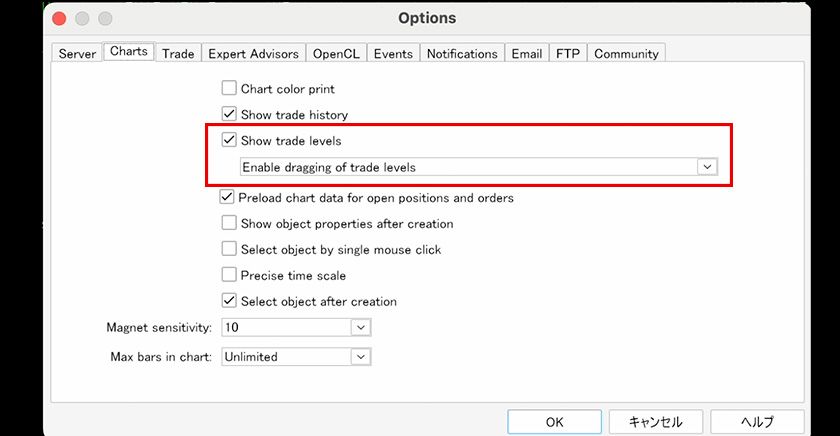Disable Select object after creation
The height and width of the screenshot is (436, 840).
point(229,301)
